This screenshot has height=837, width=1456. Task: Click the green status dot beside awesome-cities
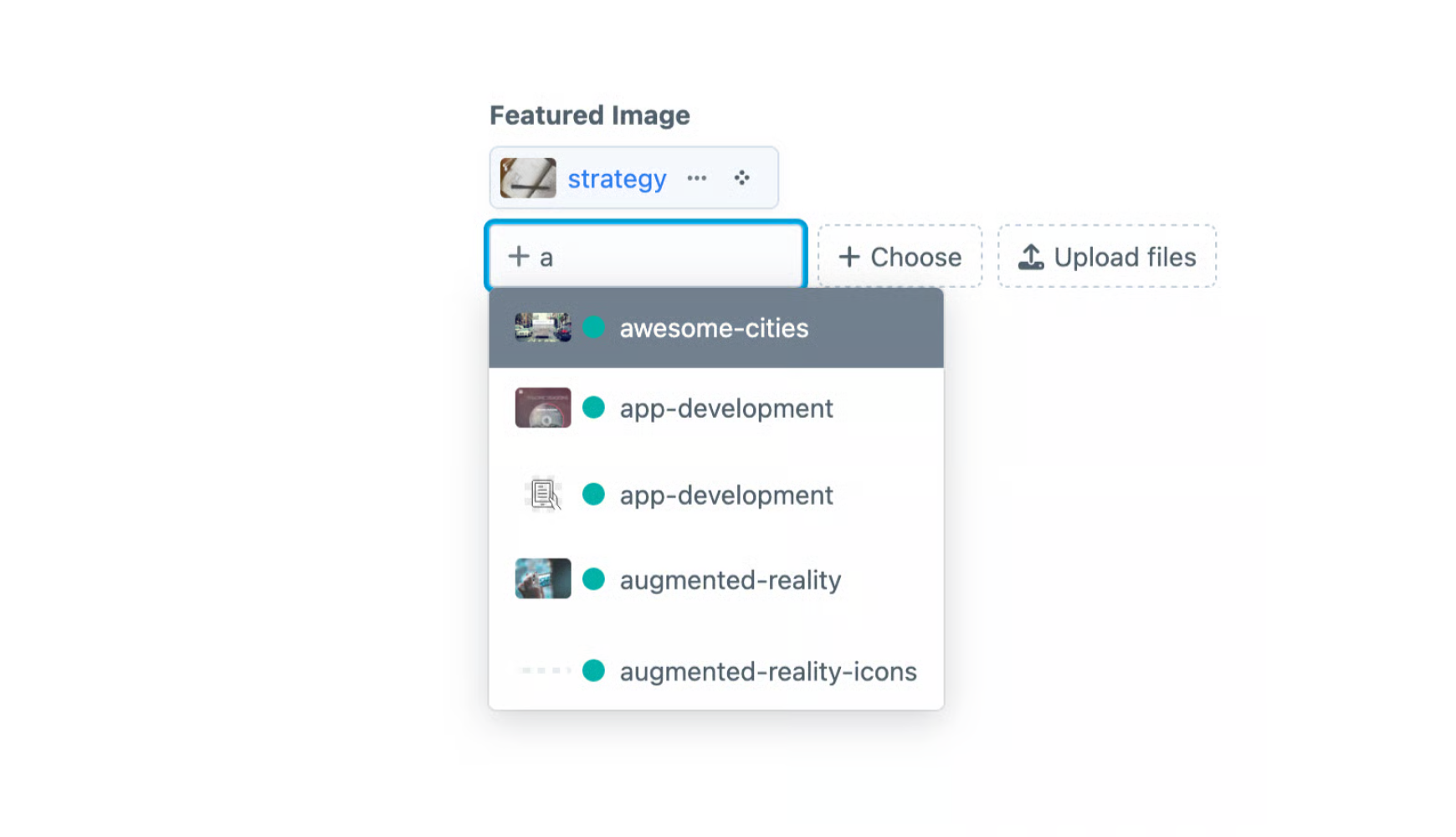(593, 327)
